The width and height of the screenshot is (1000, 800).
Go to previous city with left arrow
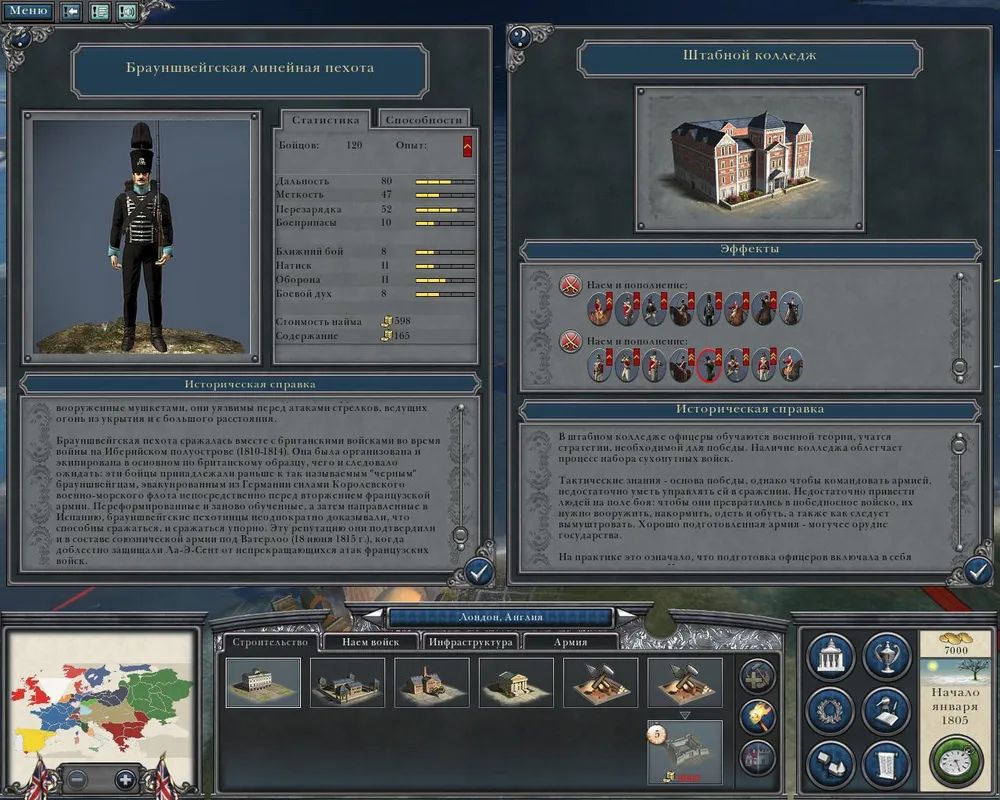point(374,617)
